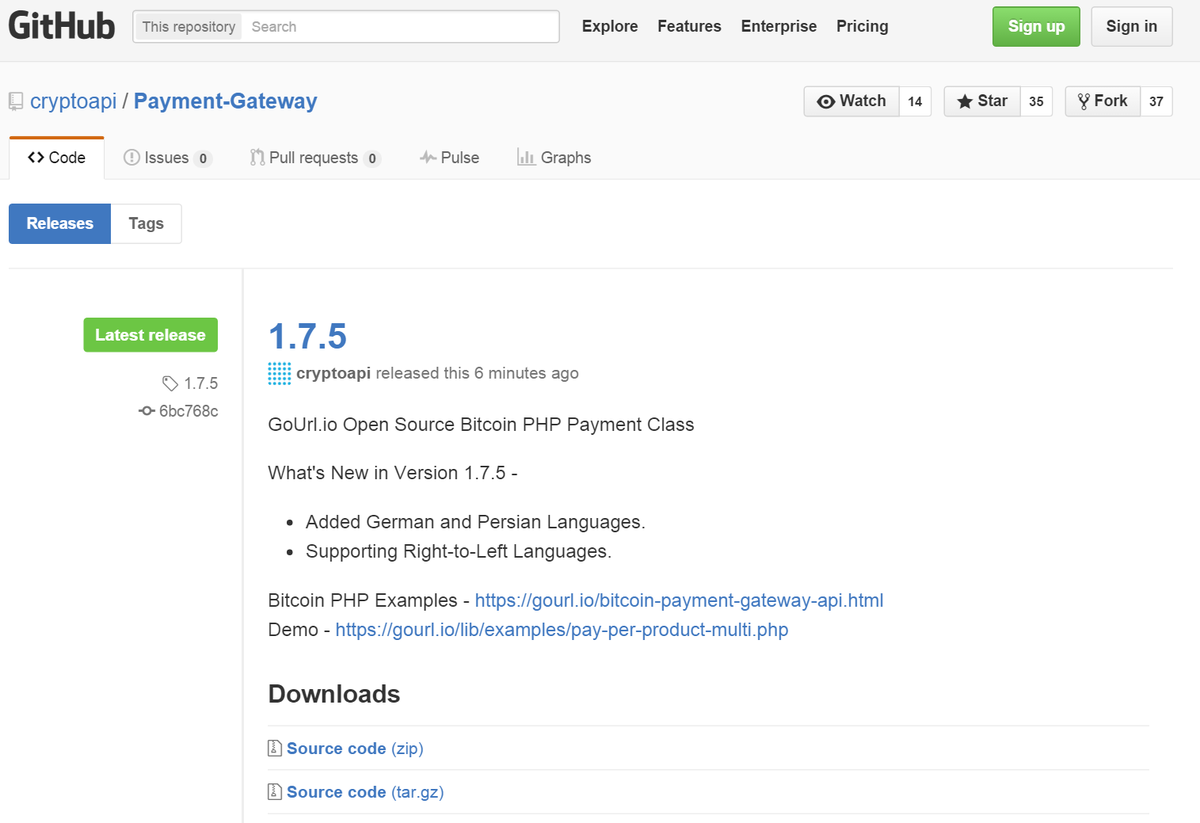Click the tar.gz file icon for Source code
This screenshot has height=823, width=1200.
click(275, 792)
